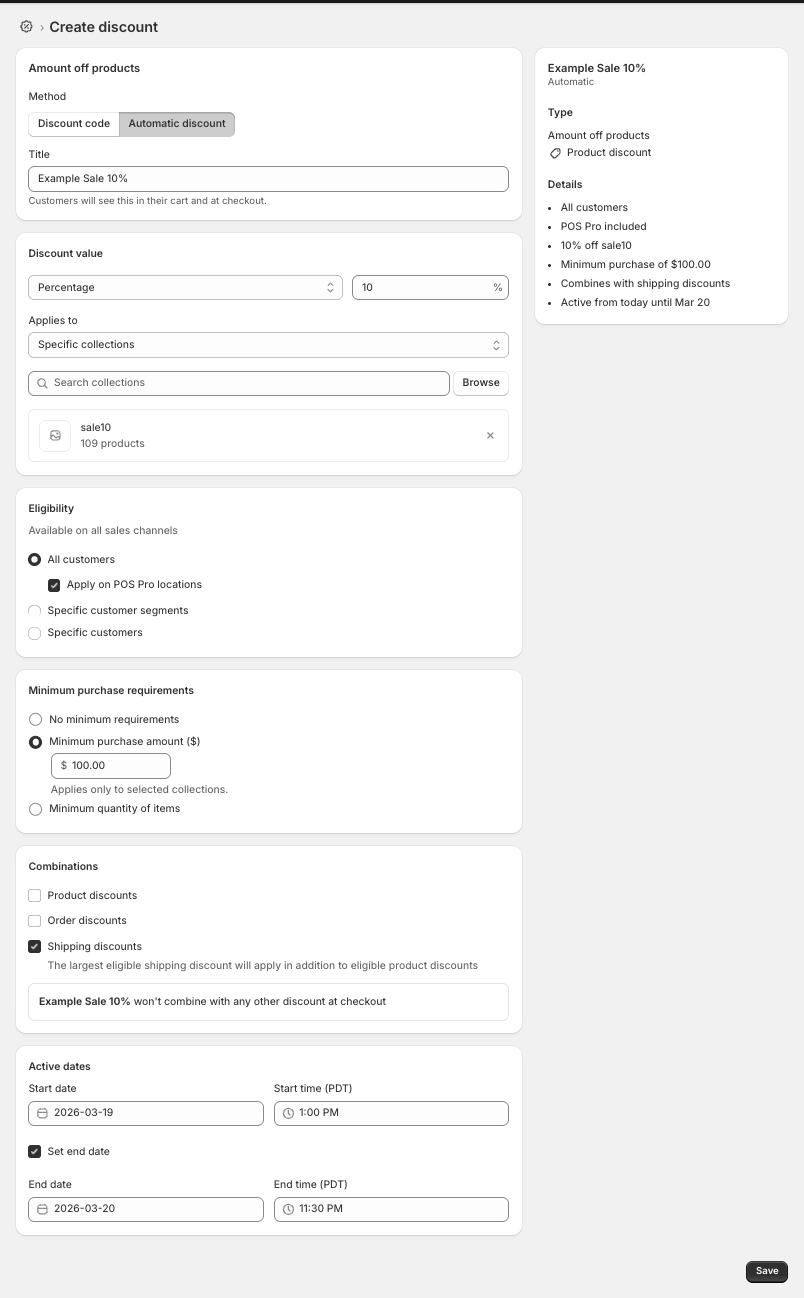Viewport: 804px width, 1298px height.
Task: Save the discount
Action: pos(766,1271)
